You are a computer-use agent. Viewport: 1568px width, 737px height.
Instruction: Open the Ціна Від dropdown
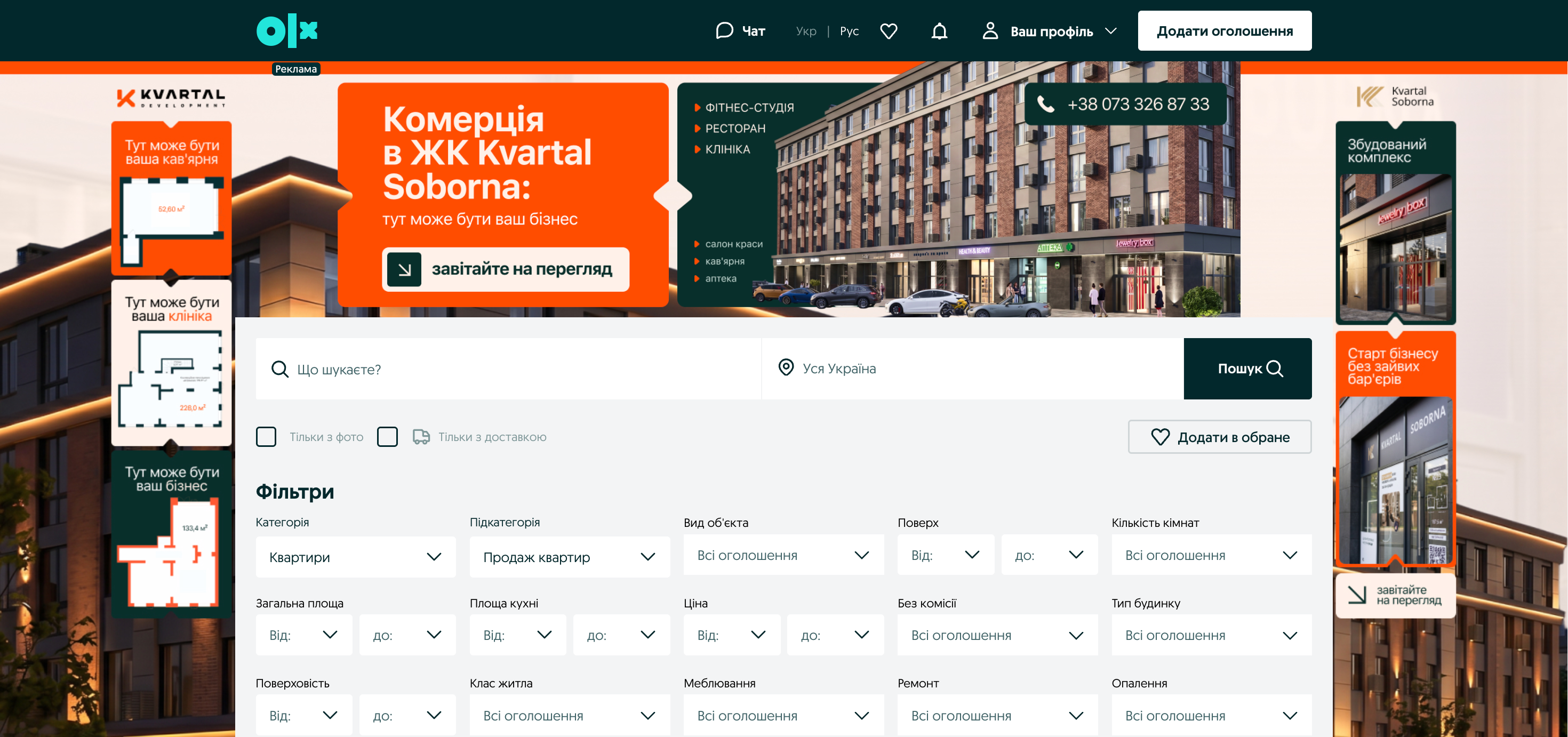pyautogui.click(x=732, y=635)
